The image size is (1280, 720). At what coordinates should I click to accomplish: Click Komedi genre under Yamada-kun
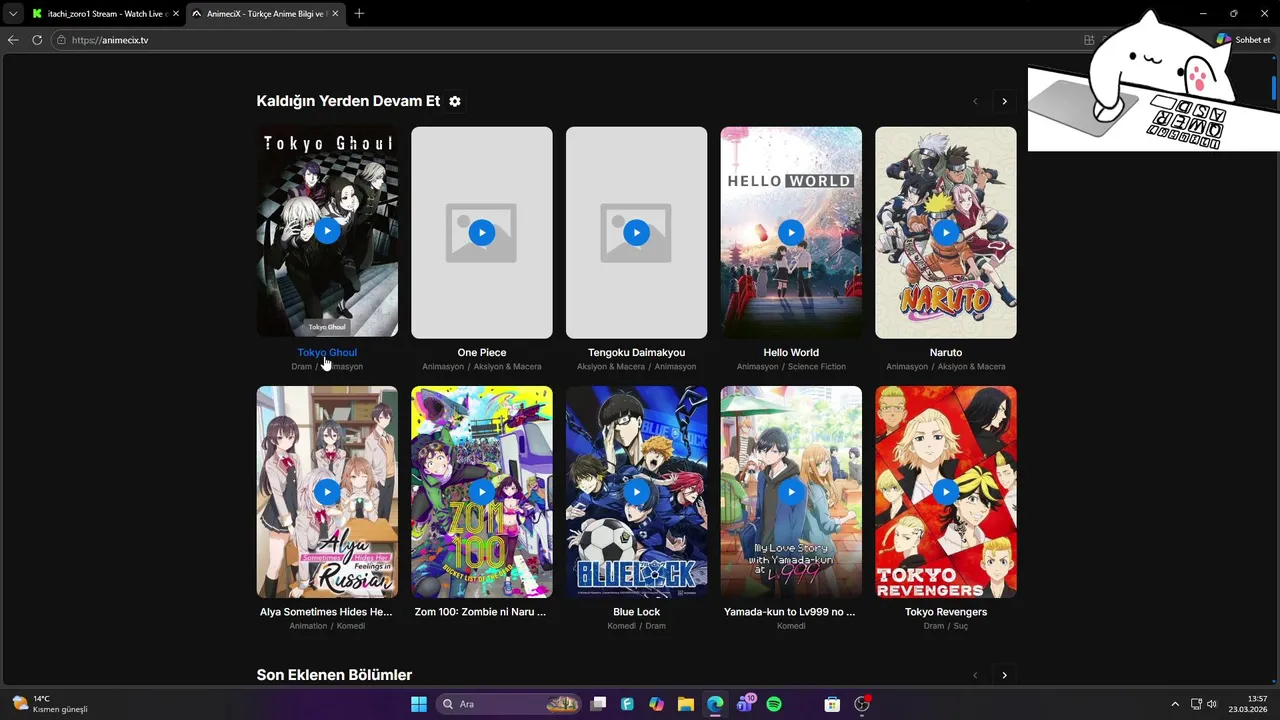click(791, 626)
